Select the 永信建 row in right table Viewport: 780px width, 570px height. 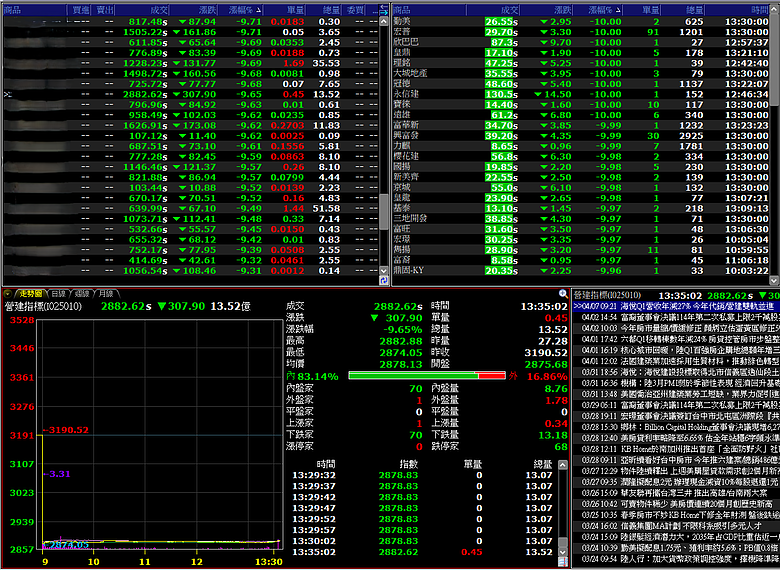point(580,94)
